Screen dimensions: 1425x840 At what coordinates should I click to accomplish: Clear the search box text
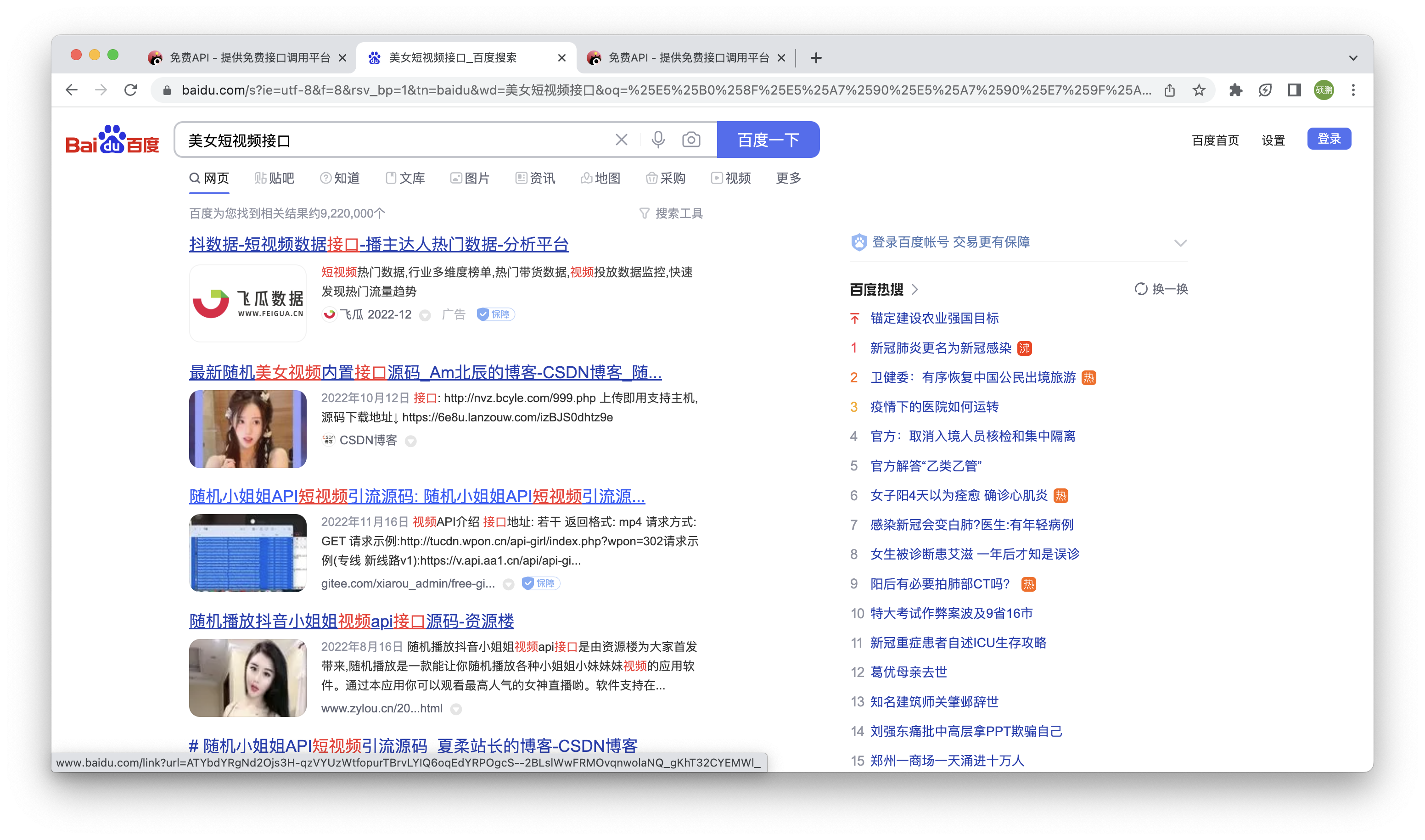click(621, 140)
